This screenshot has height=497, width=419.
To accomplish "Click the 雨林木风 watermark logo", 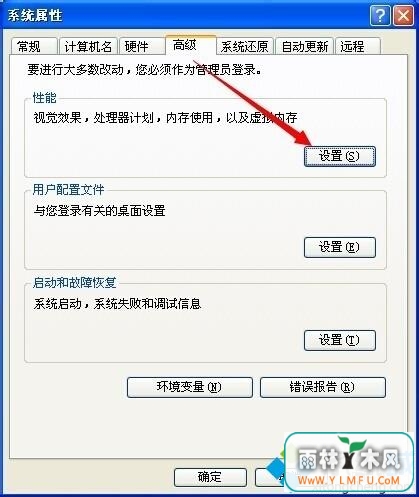I will (x=350, y=462).
